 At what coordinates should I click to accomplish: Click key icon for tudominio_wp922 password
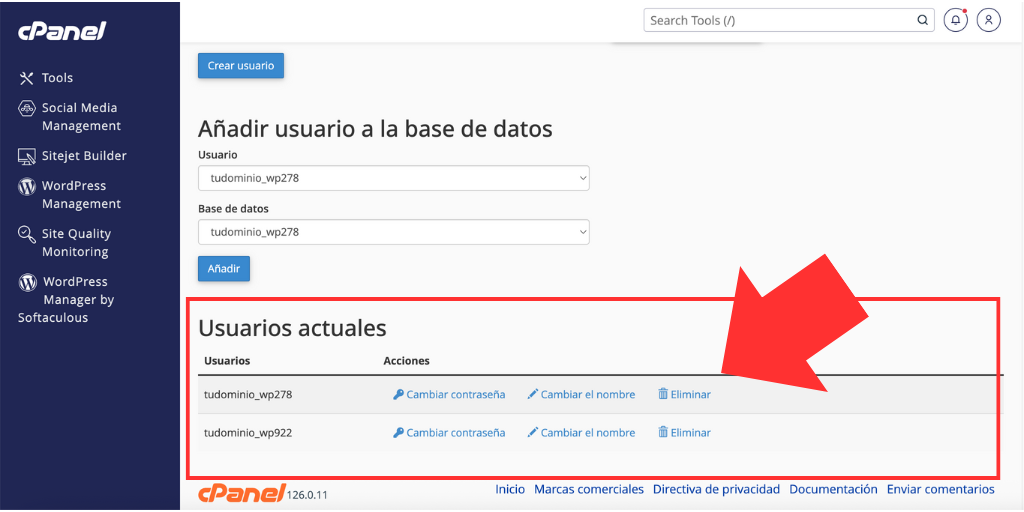[x=398, y=432]
